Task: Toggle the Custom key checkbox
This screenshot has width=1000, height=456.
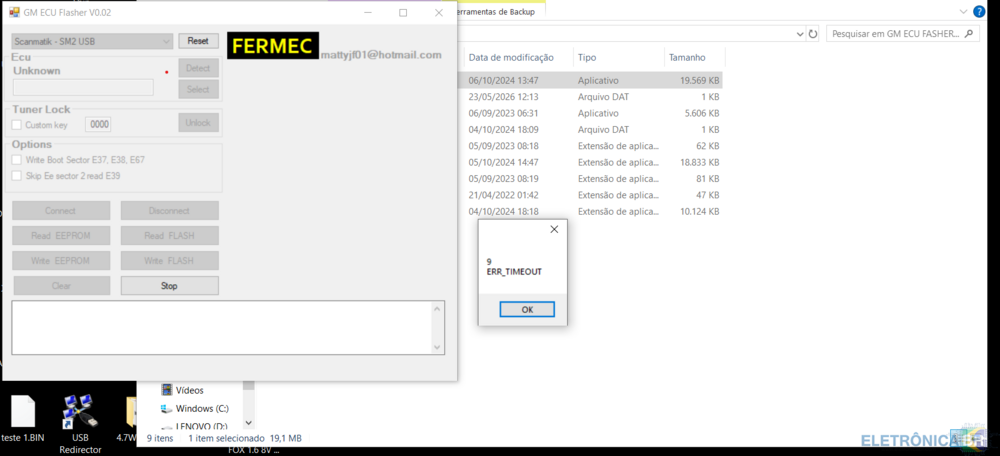Action: (x=17, y=125)
